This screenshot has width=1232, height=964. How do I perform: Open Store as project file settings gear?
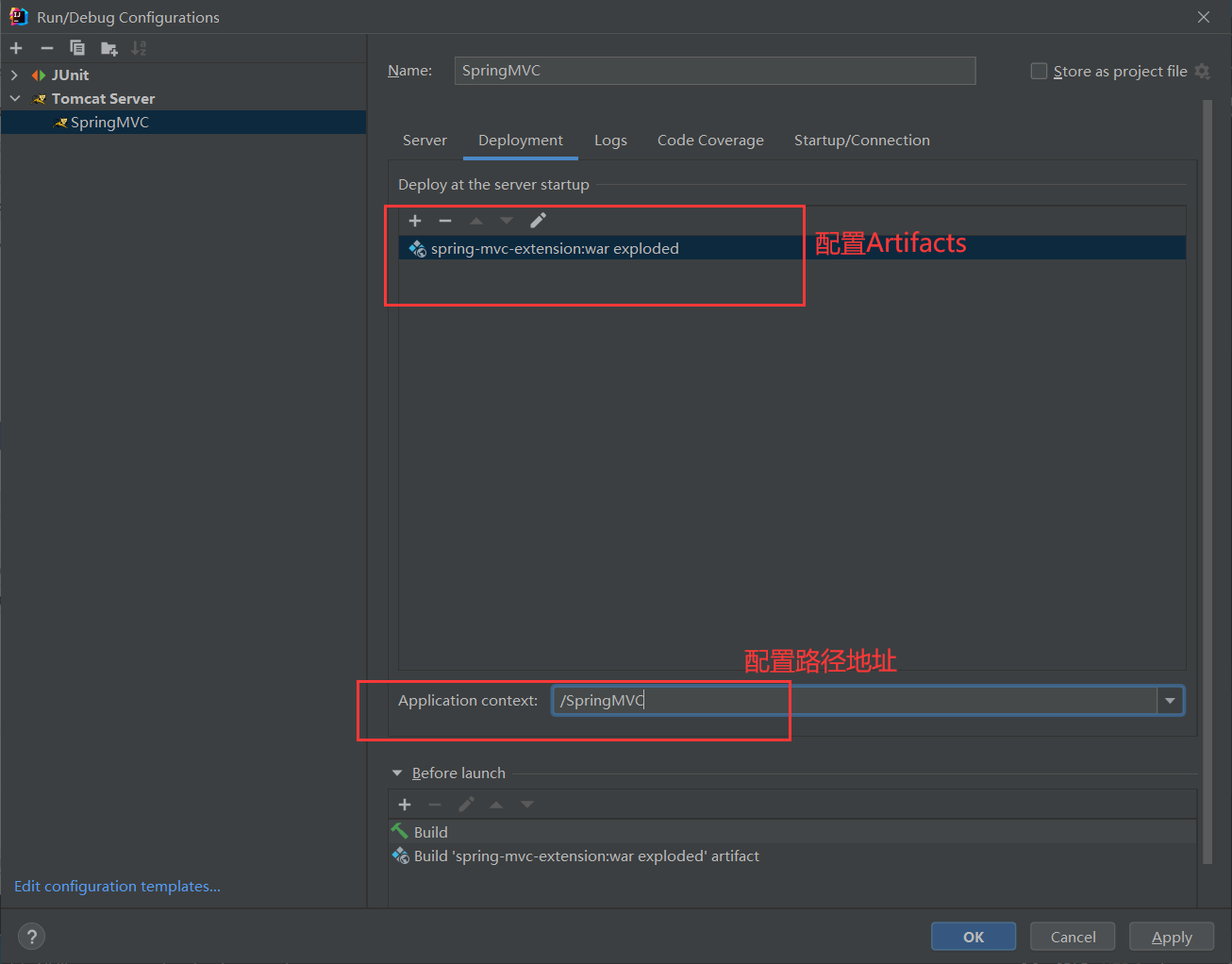click(x=1202, y=71)
